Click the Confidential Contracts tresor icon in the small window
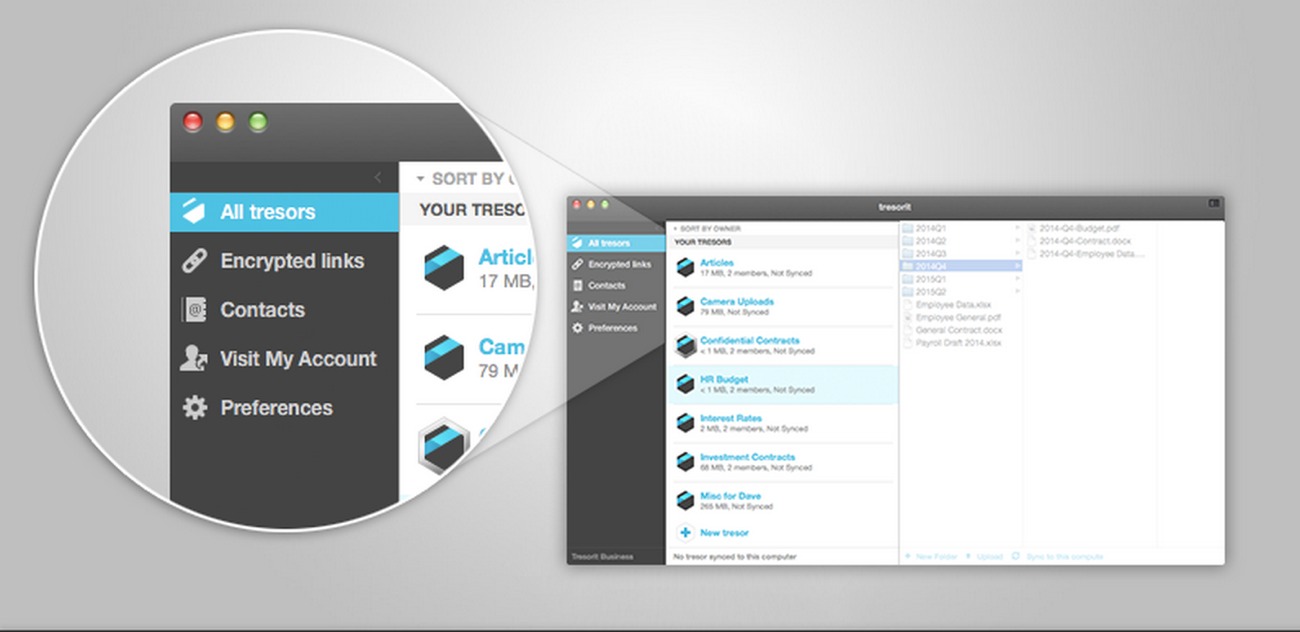 pyautogui.click(x=685, y=345)
